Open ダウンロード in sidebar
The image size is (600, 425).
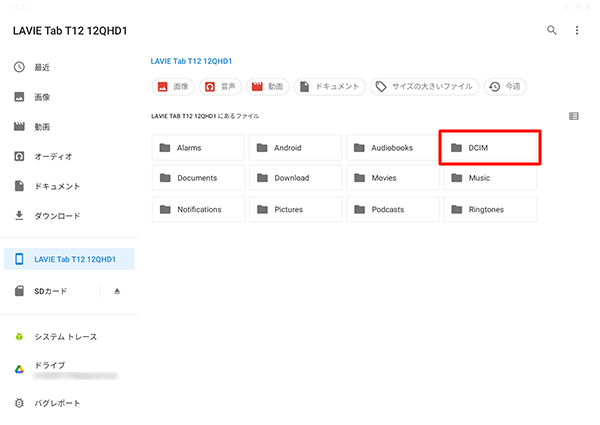pos(69,216)
